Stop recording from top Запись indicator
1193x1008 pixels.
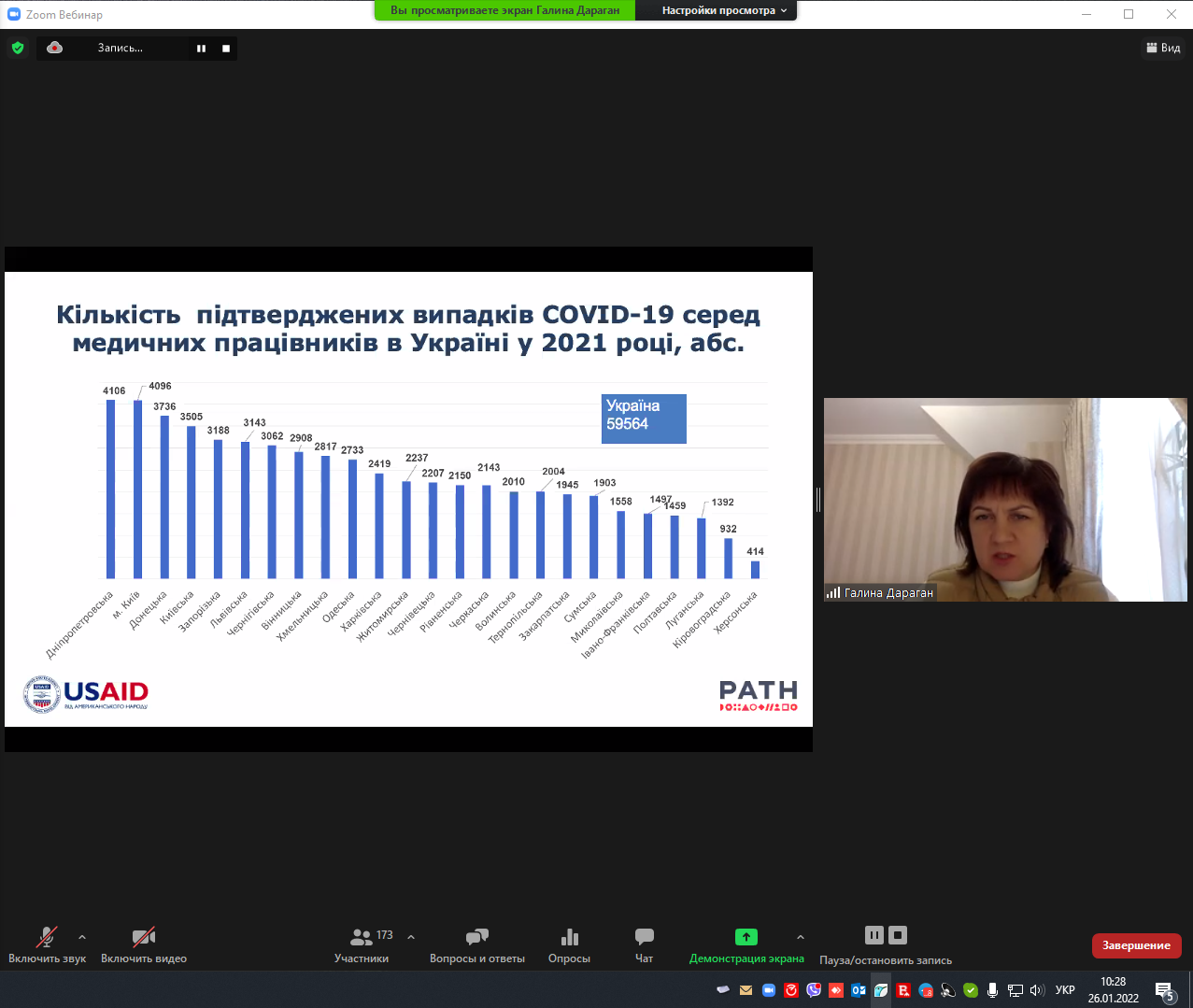coord(226,49)
